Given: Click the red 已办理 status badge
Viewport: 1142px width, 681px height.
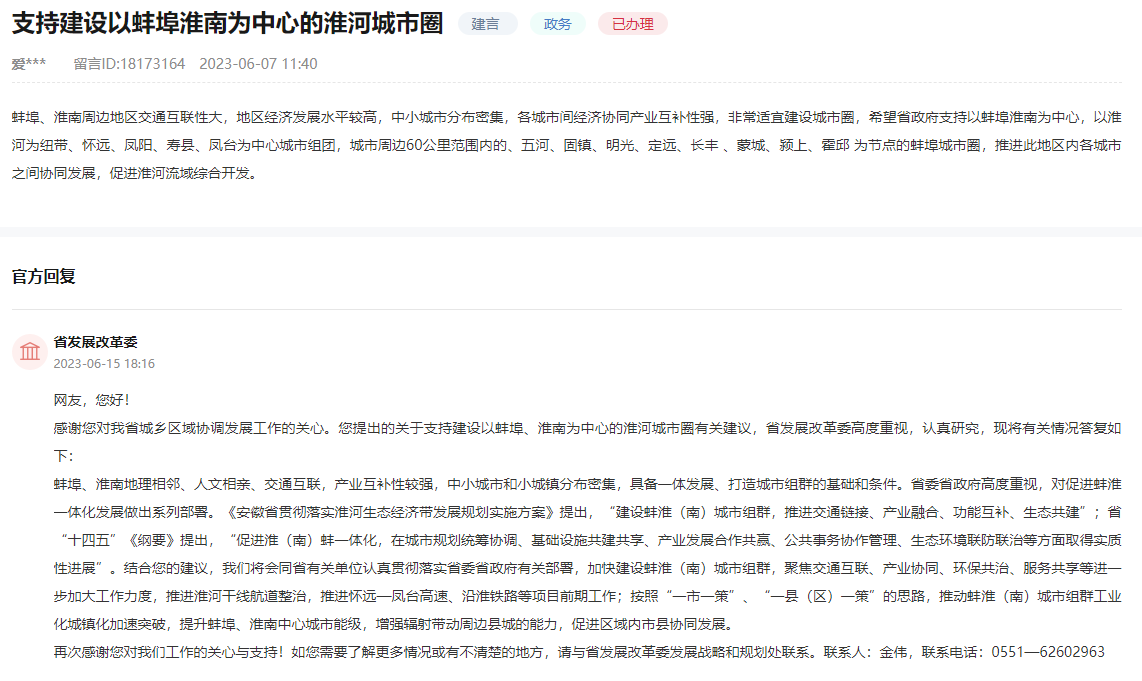Looking at the screenshot, I should (632, 23).
